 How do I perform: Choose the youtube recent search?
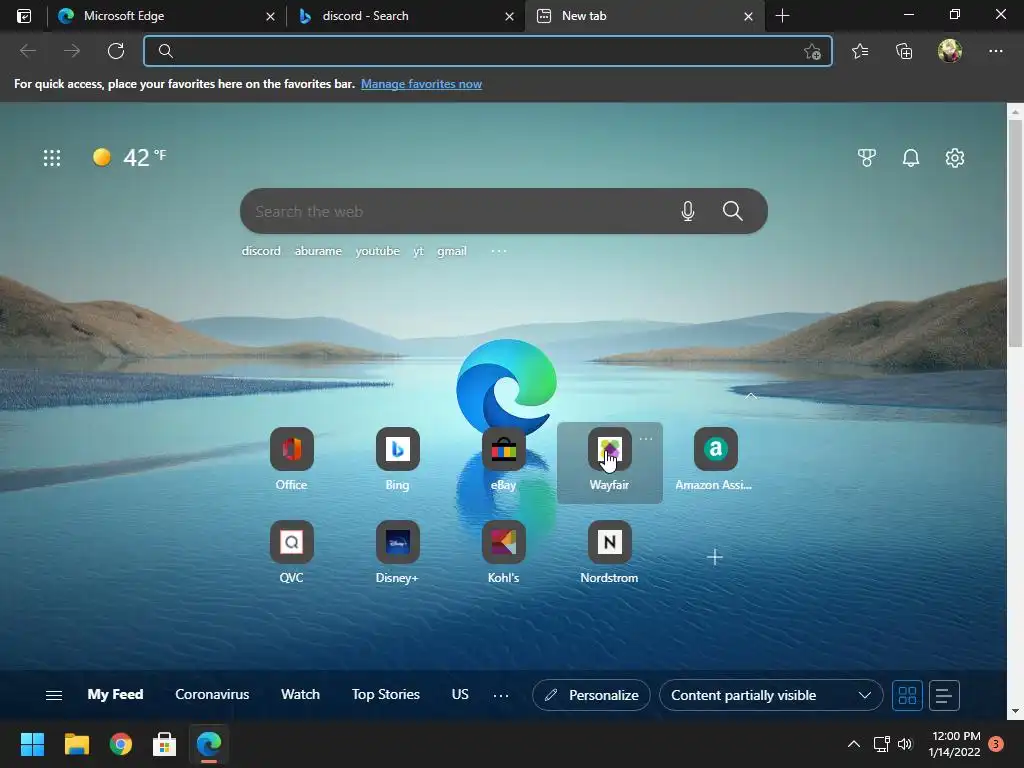point(377,251)
